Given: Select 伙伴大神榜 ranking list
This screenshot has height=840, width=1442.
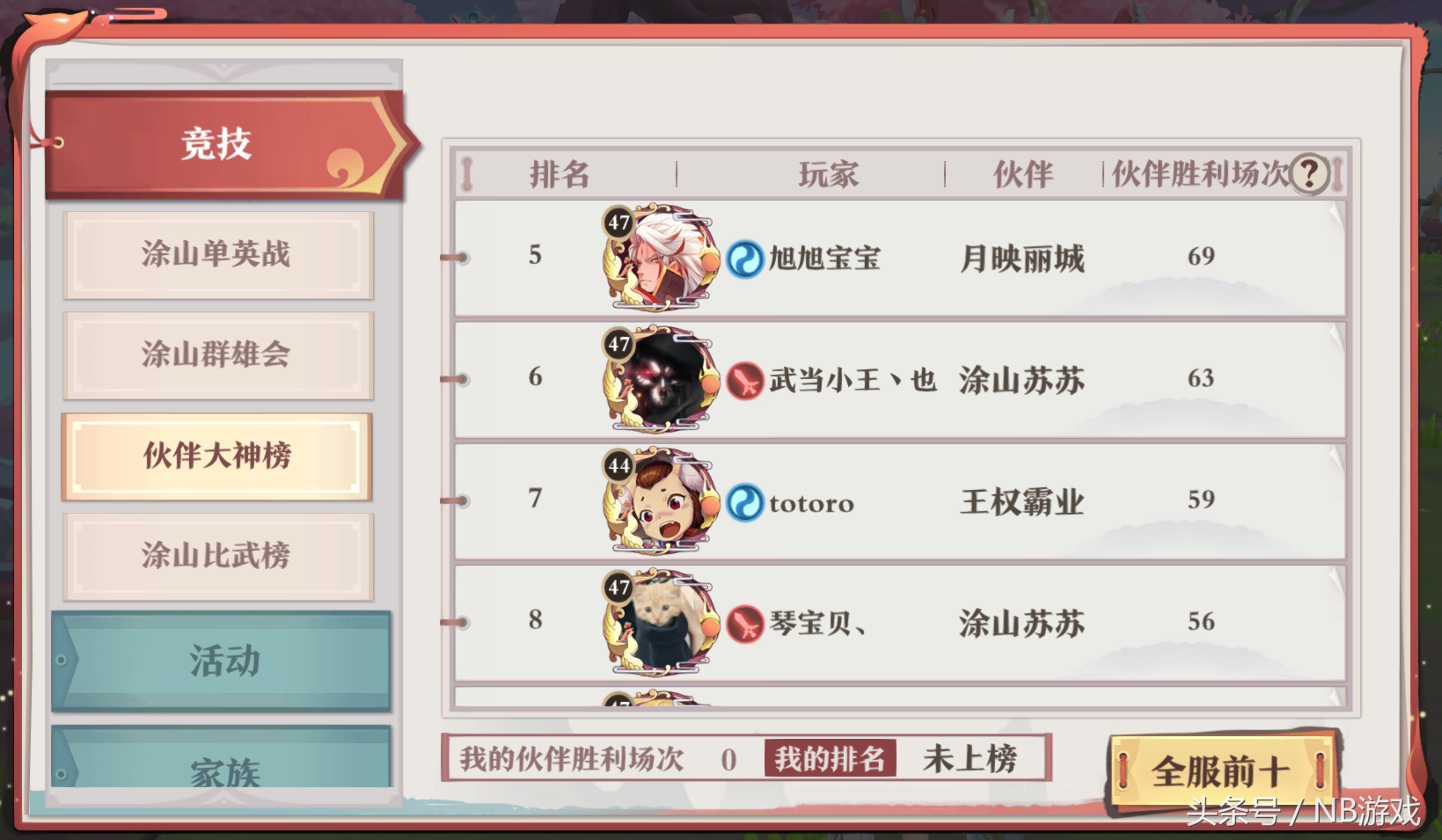Looking at the screenshot, I should click(x=217, y=457).
